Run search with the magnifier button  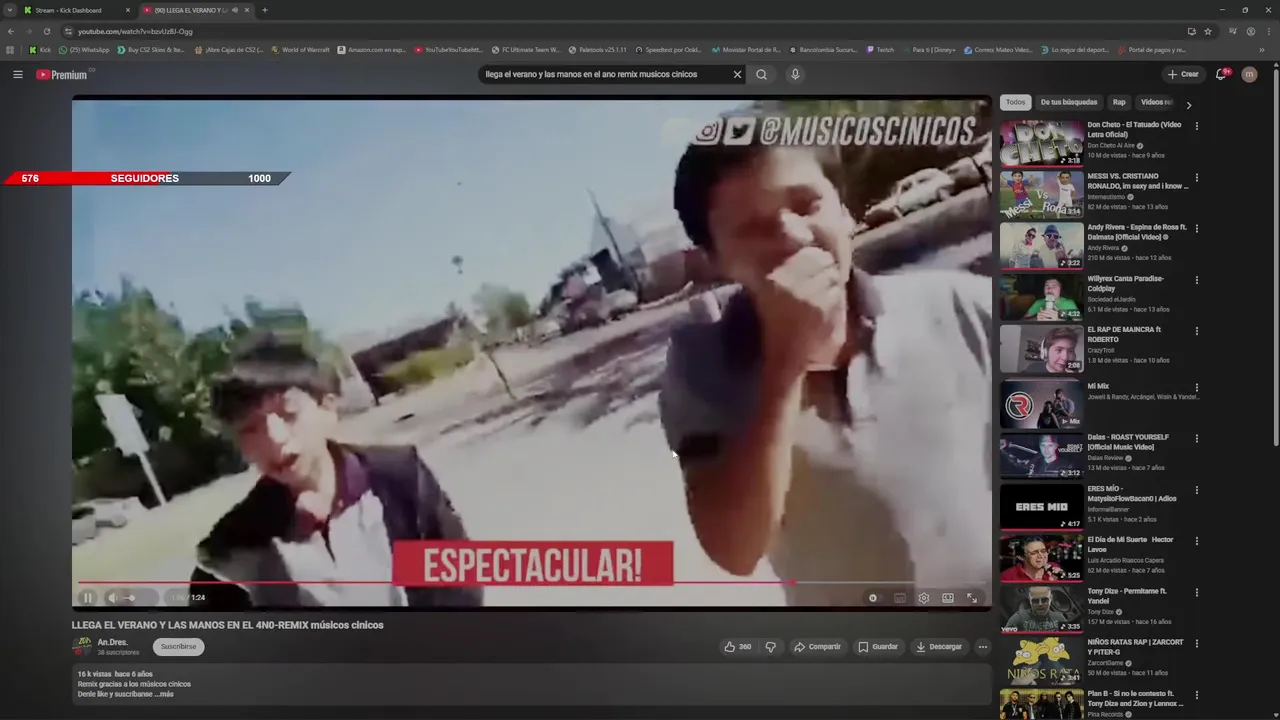(761, 74)
